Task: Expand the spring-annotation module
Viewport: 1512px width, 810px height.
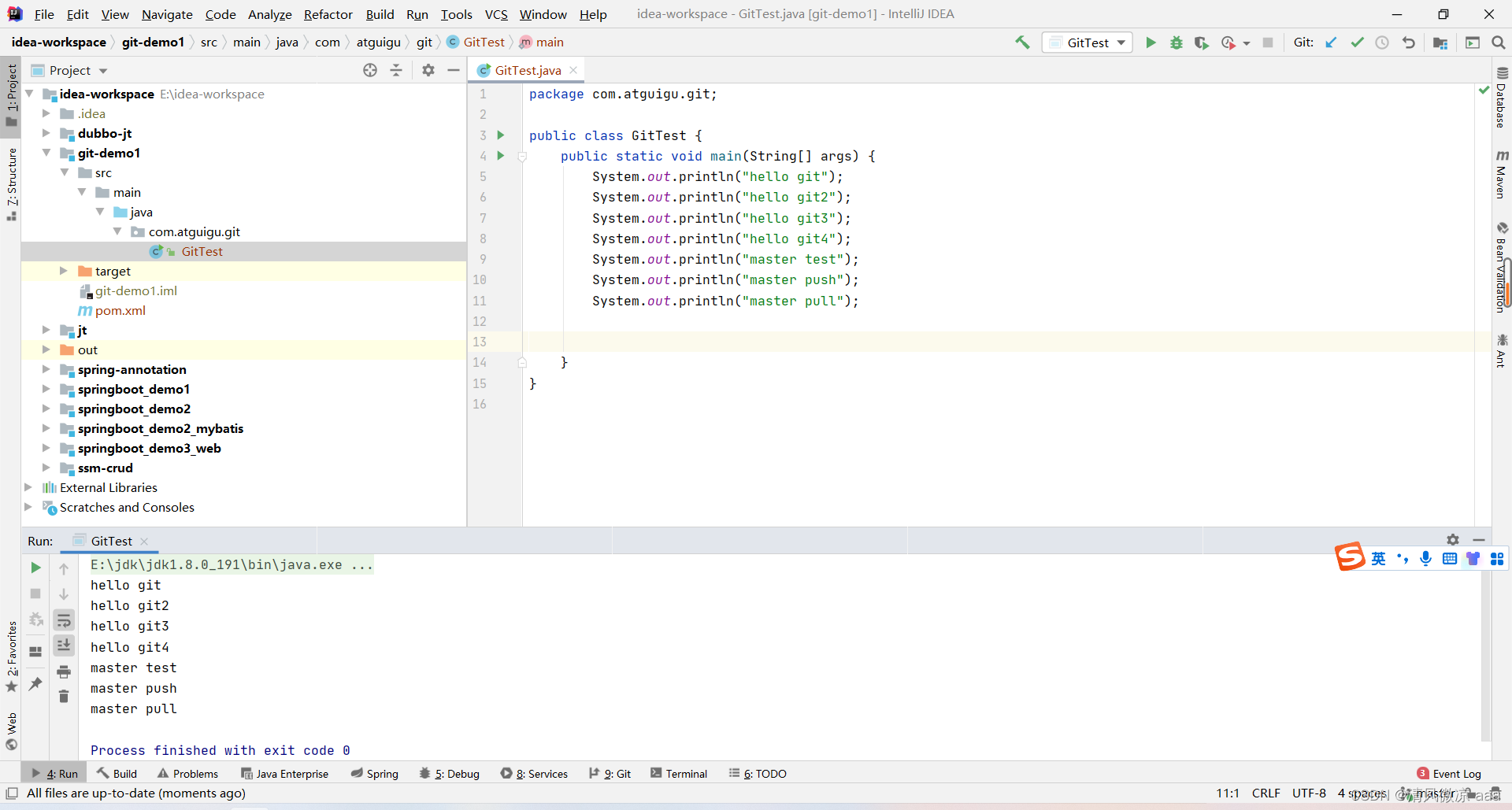Action: coord(46,369)
